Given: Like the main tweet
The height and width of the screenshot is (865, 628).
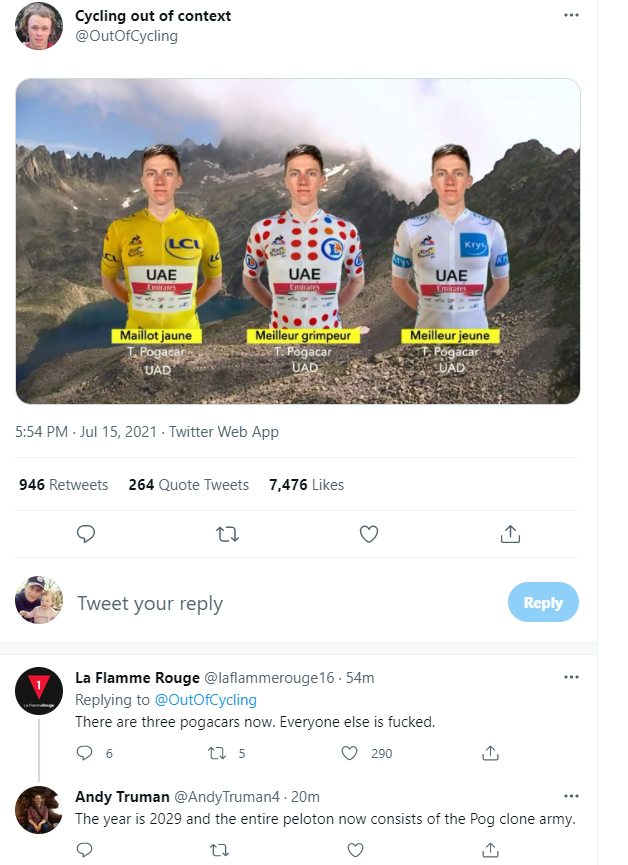Looking at the screenshot, I should (x=368, y=534).
